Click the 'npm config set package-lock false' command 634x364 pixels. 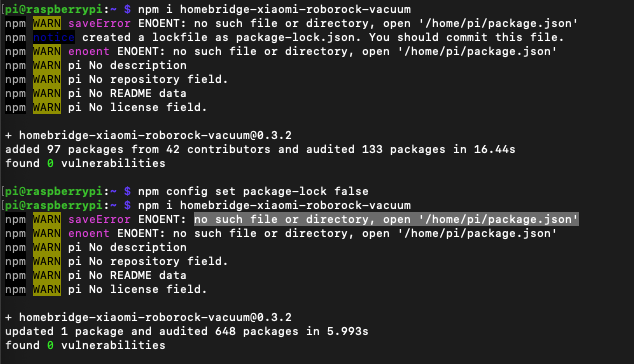253,191
